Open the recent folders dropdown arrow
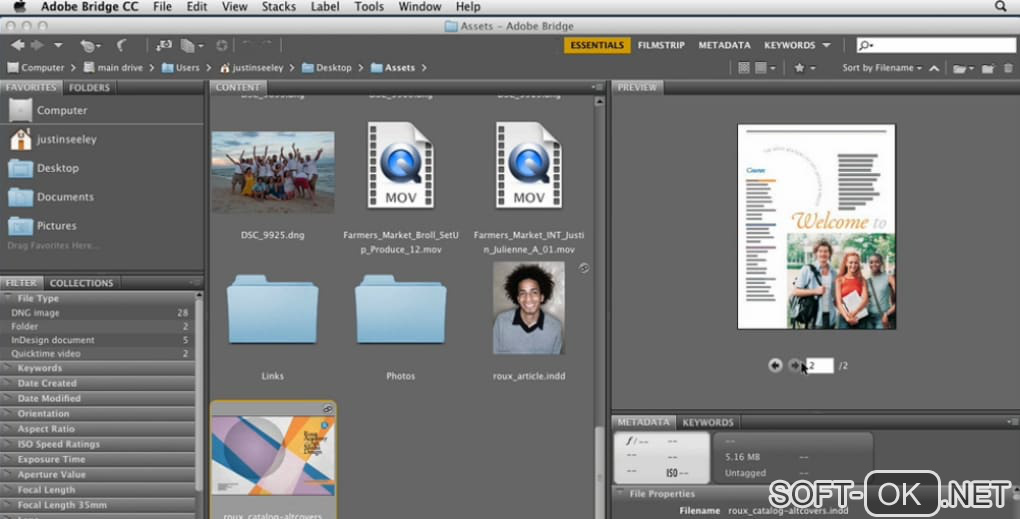Image resolution: width=1020 pixels, height=519 pixels. pos(58,45)
